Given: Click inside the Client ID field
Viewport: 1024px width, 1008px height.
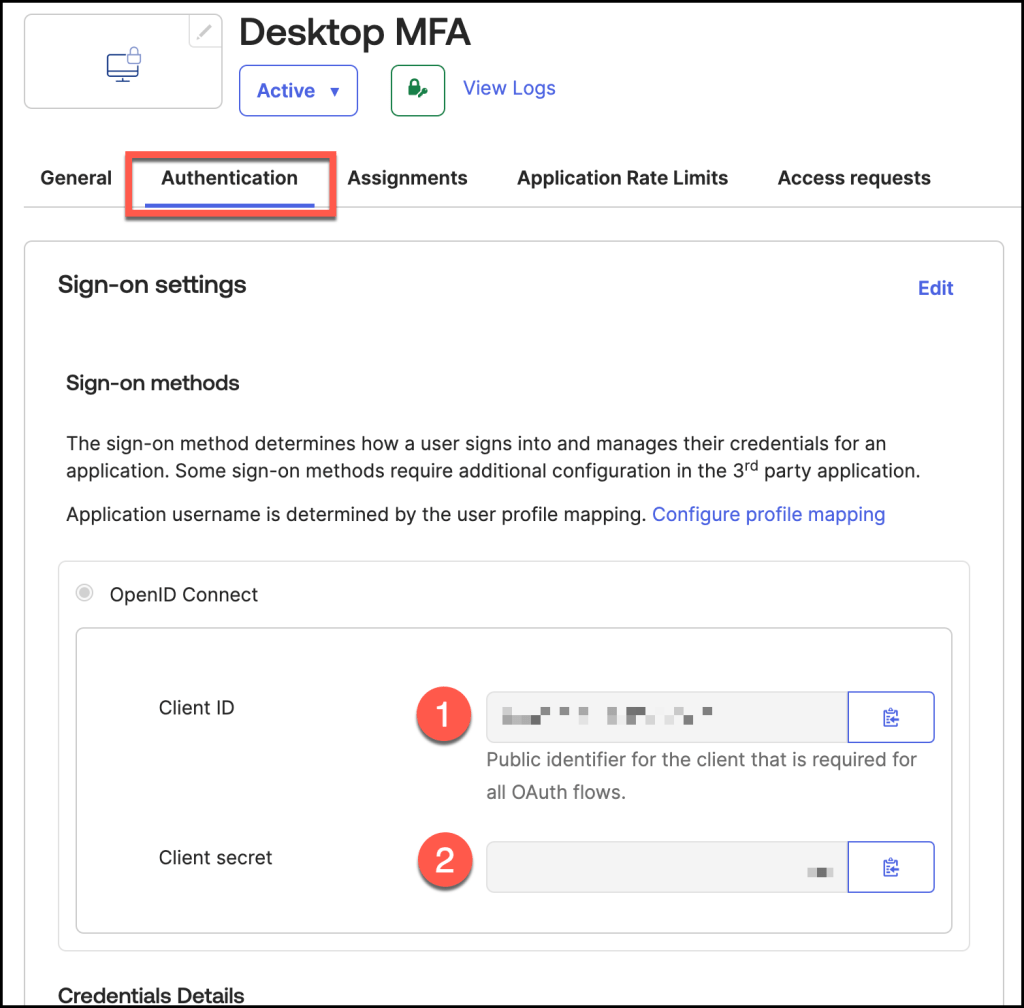Looking at the screenshot, I should pyautogui.click(x=666, y=717).
